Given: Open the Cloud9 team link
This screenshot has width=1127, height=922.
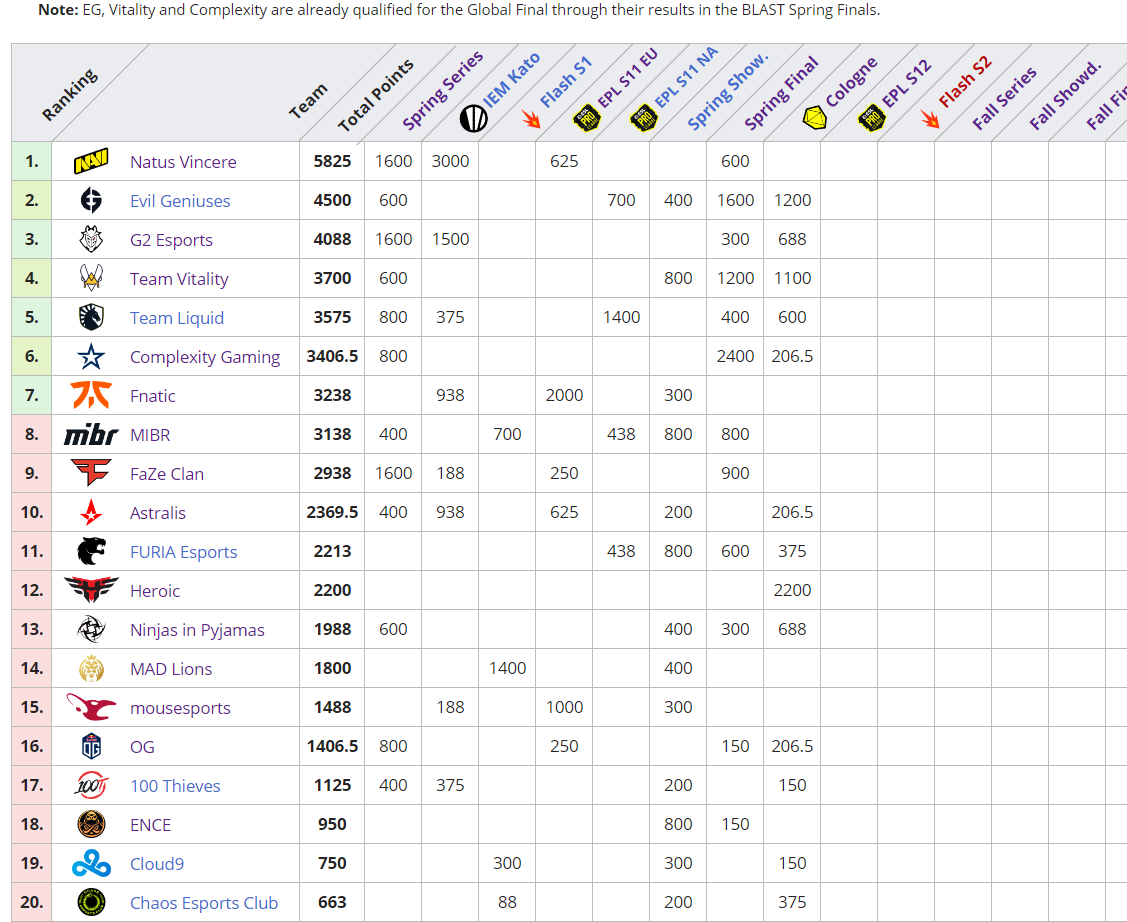Looking at the screenshot, I should pos(157,864).
